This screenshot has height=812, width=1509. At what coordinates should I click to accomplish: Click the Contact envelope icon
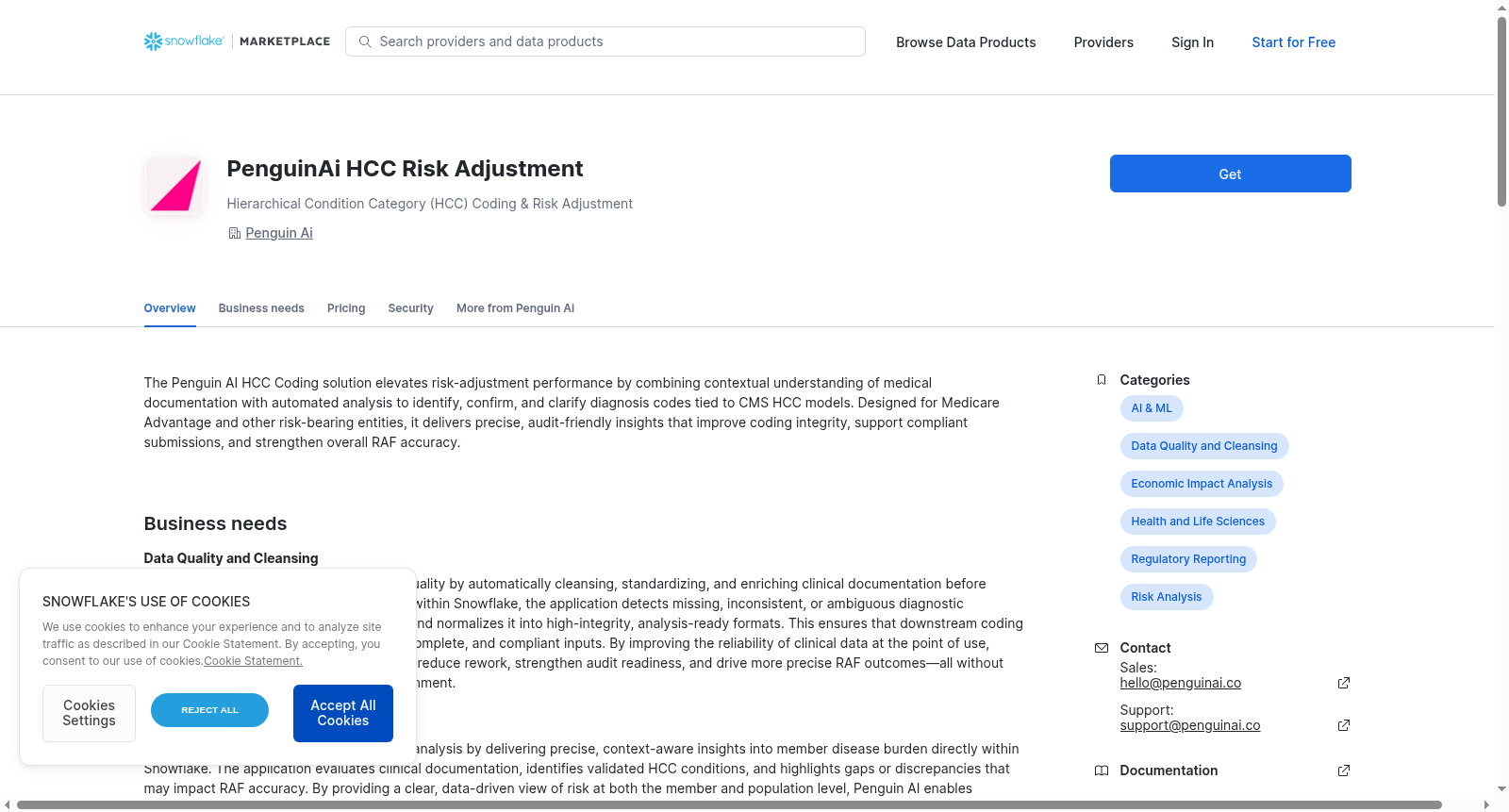click(1102, 648)
